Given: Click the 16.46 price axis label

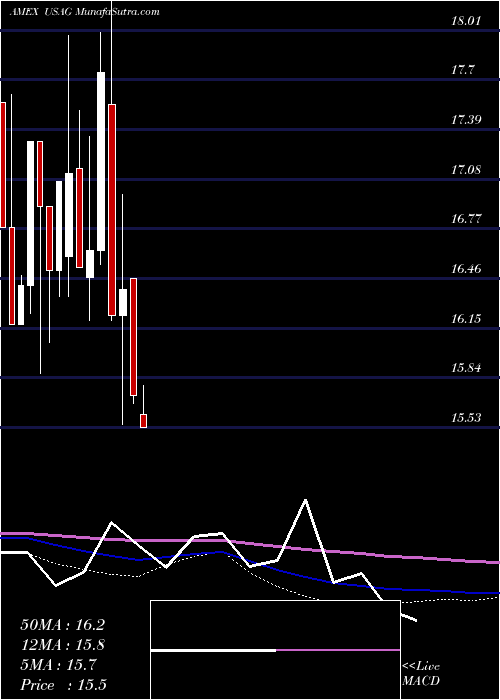Looking at the screenshot, I should pos(466,269).
